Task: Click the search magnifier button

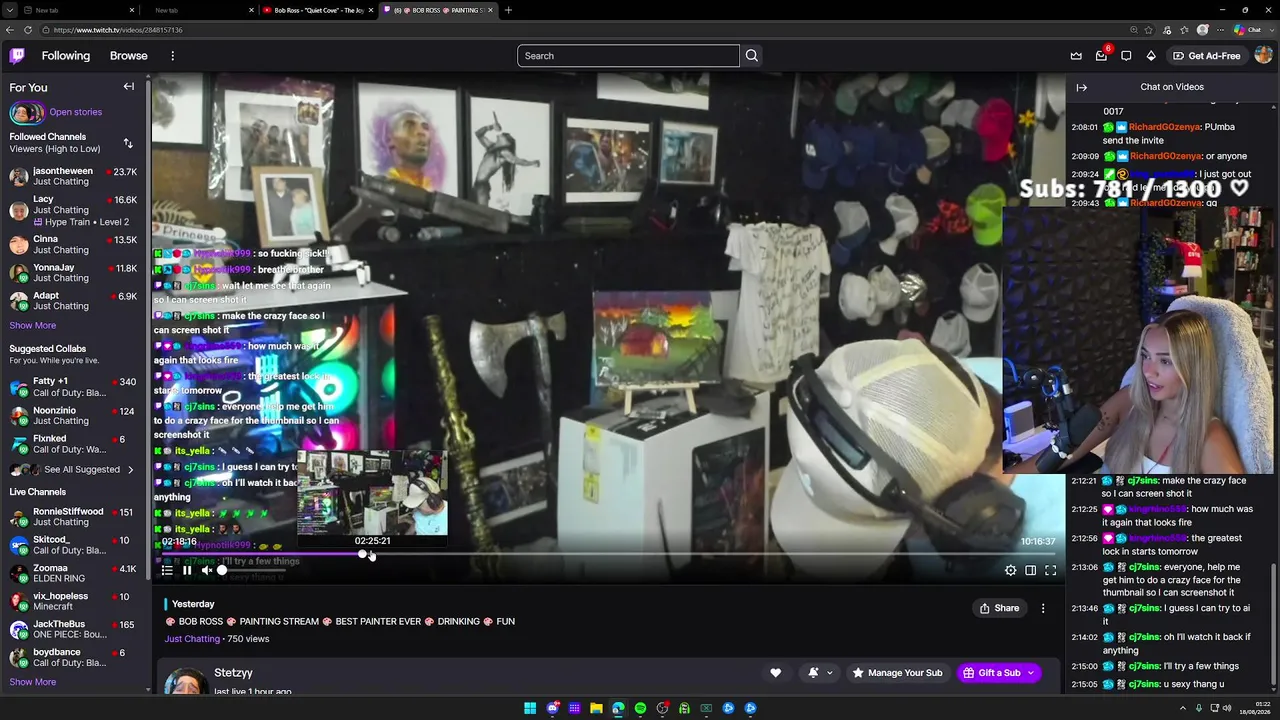Action: 752,56
